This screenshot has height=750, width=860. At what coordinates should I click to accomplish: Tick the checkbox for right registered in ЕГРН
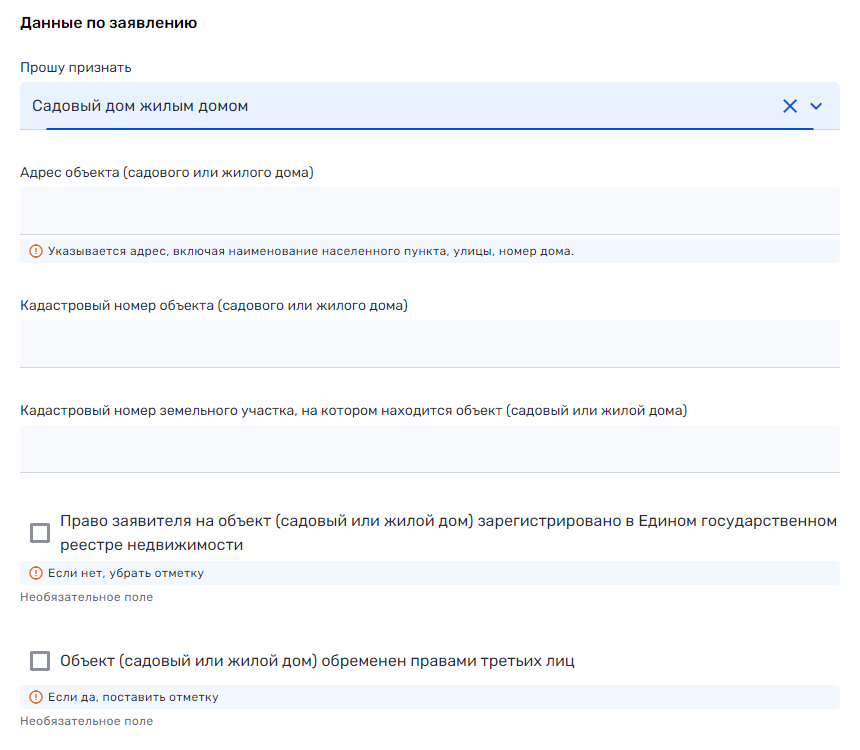tap(40, 533)
